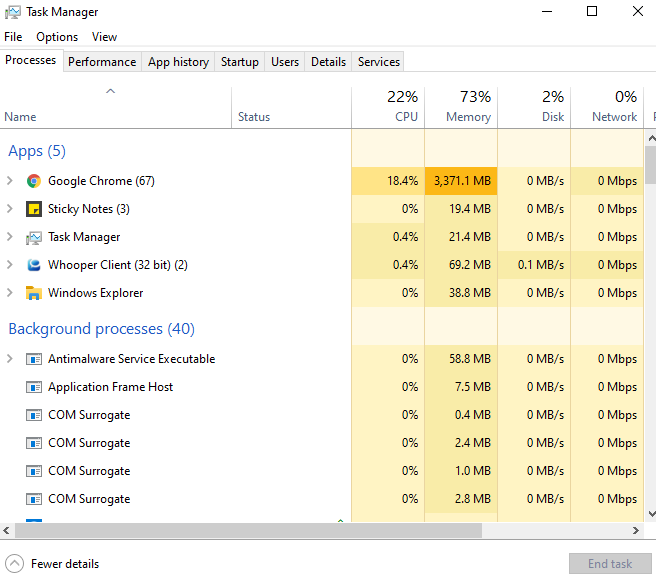
Task: Select Antimalware Service Executable text
Action: click(x=131, y=359)
